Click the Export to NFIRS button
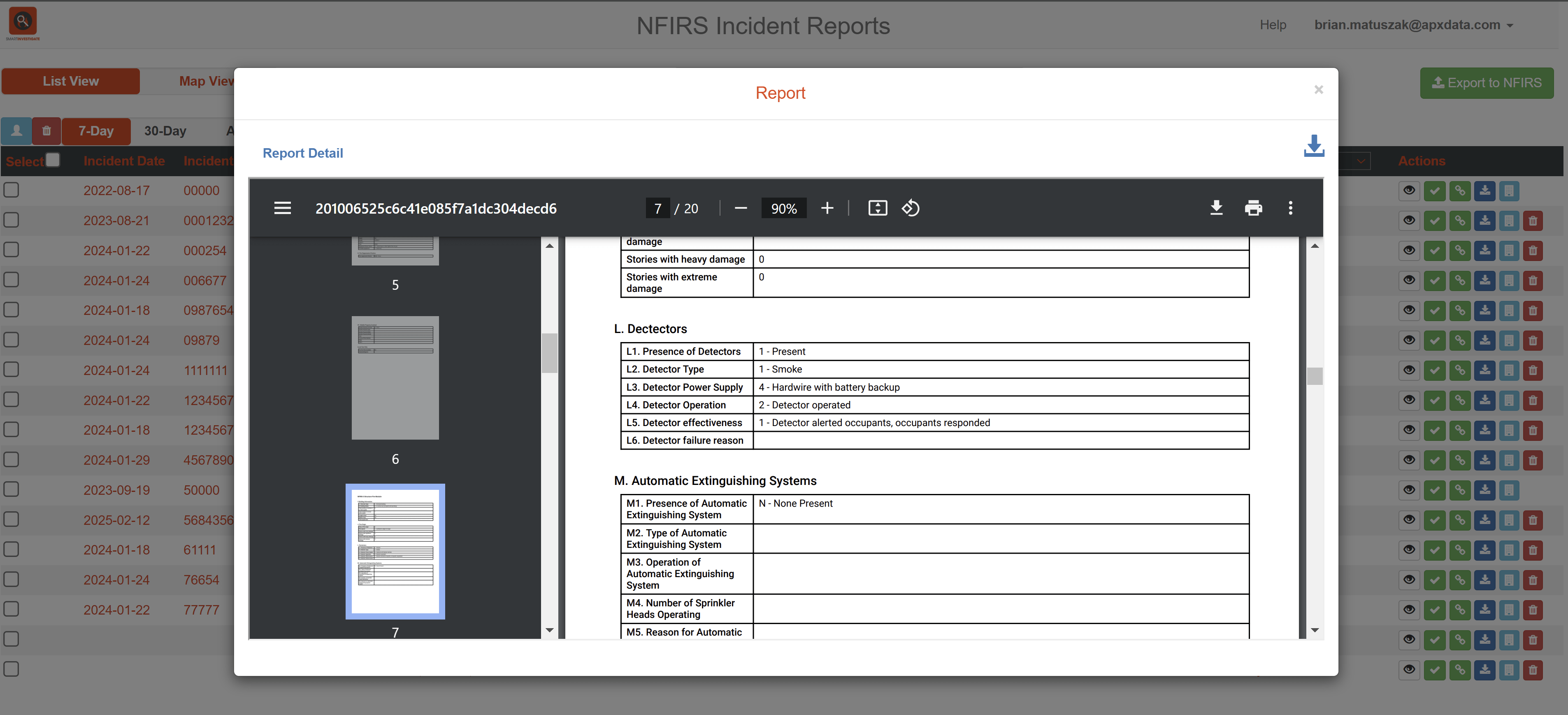 (x=1487, y=83)
